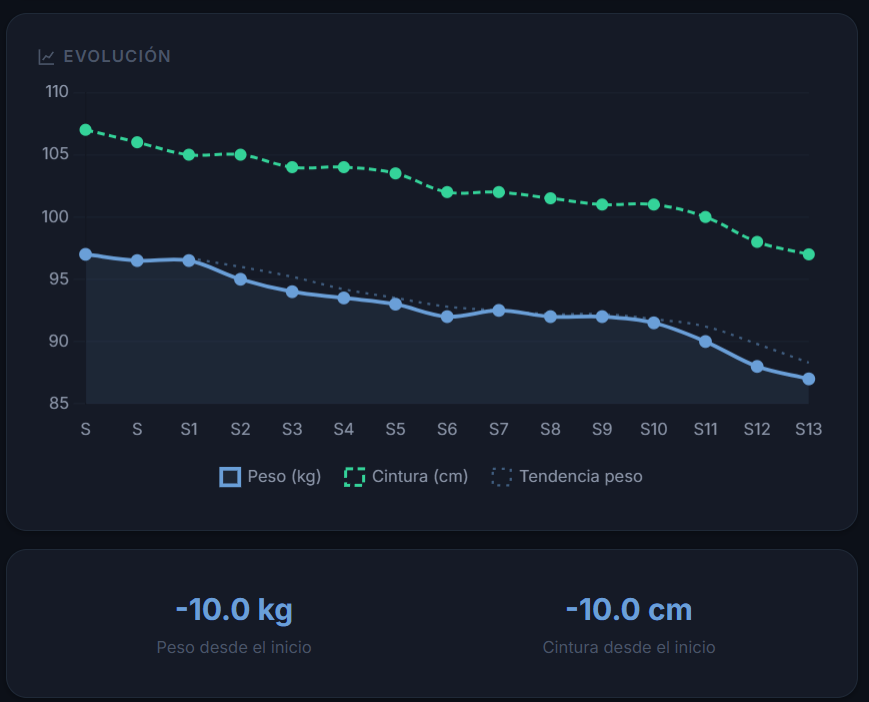Toggle the Peso (kg) series visibility
Viewport: 869px width, 702px height.
click(270, 476)
